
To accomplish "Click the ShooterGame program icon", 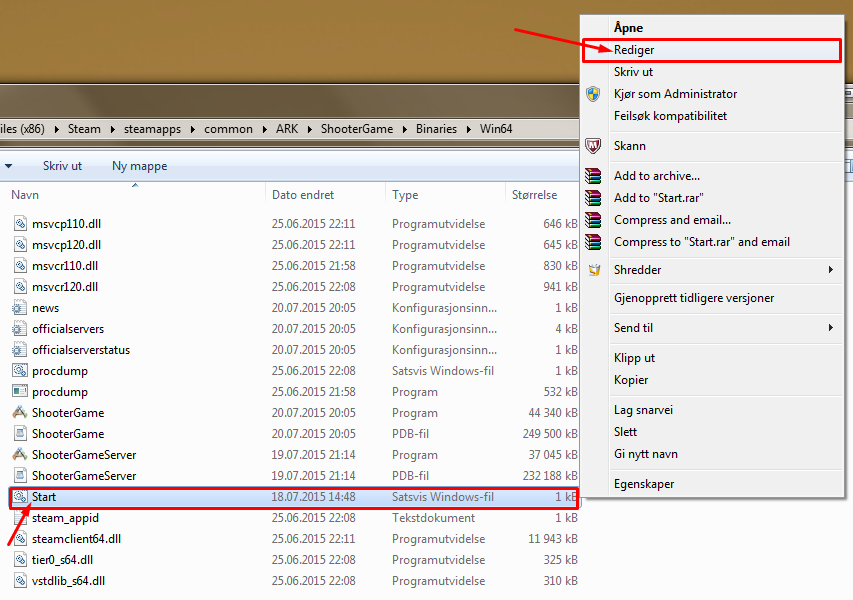I will coord(20,412).
